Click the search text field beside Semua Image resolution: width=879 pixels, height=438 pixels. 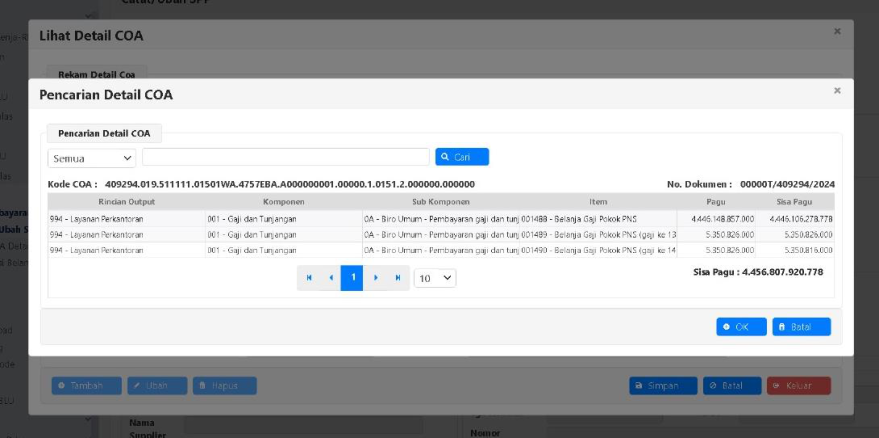(285, 157)
